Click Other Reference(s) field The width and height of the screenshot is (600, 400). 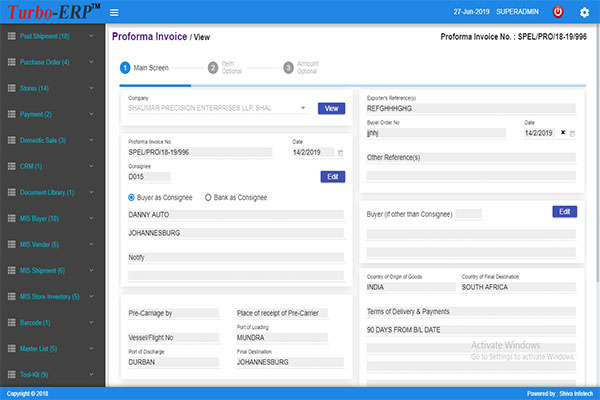[x=471, y=158]
